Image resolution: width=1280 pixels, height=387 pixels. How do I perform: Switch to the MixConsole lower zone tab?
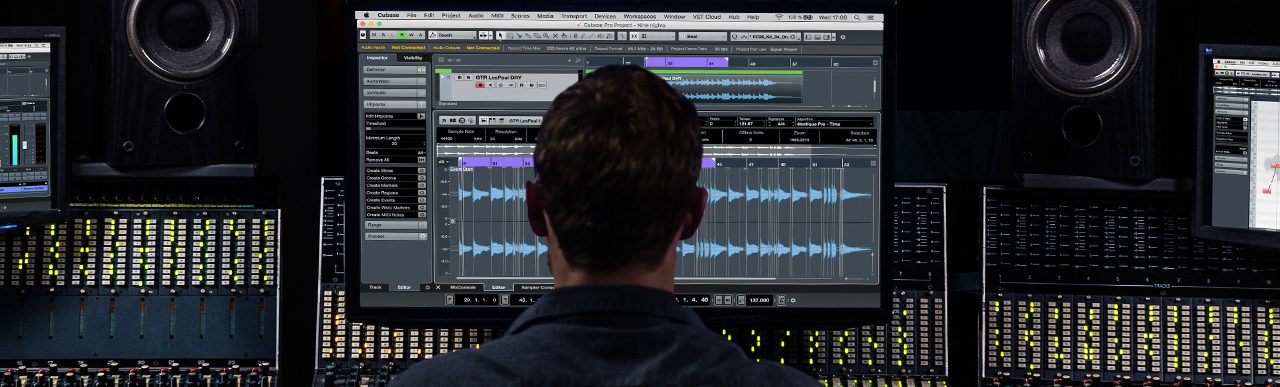(x=463, y=287)
